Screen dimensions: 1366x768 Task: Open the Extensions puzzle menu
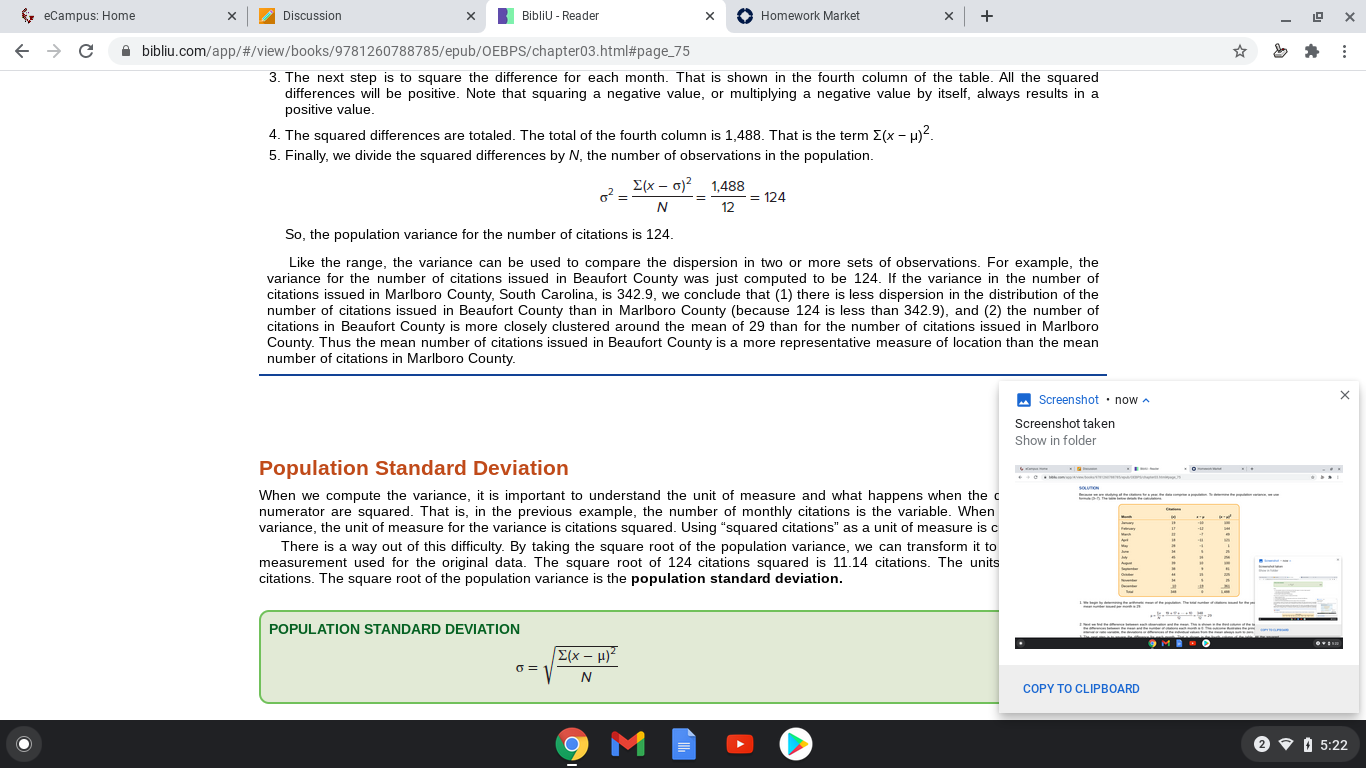coord(1312,51)
